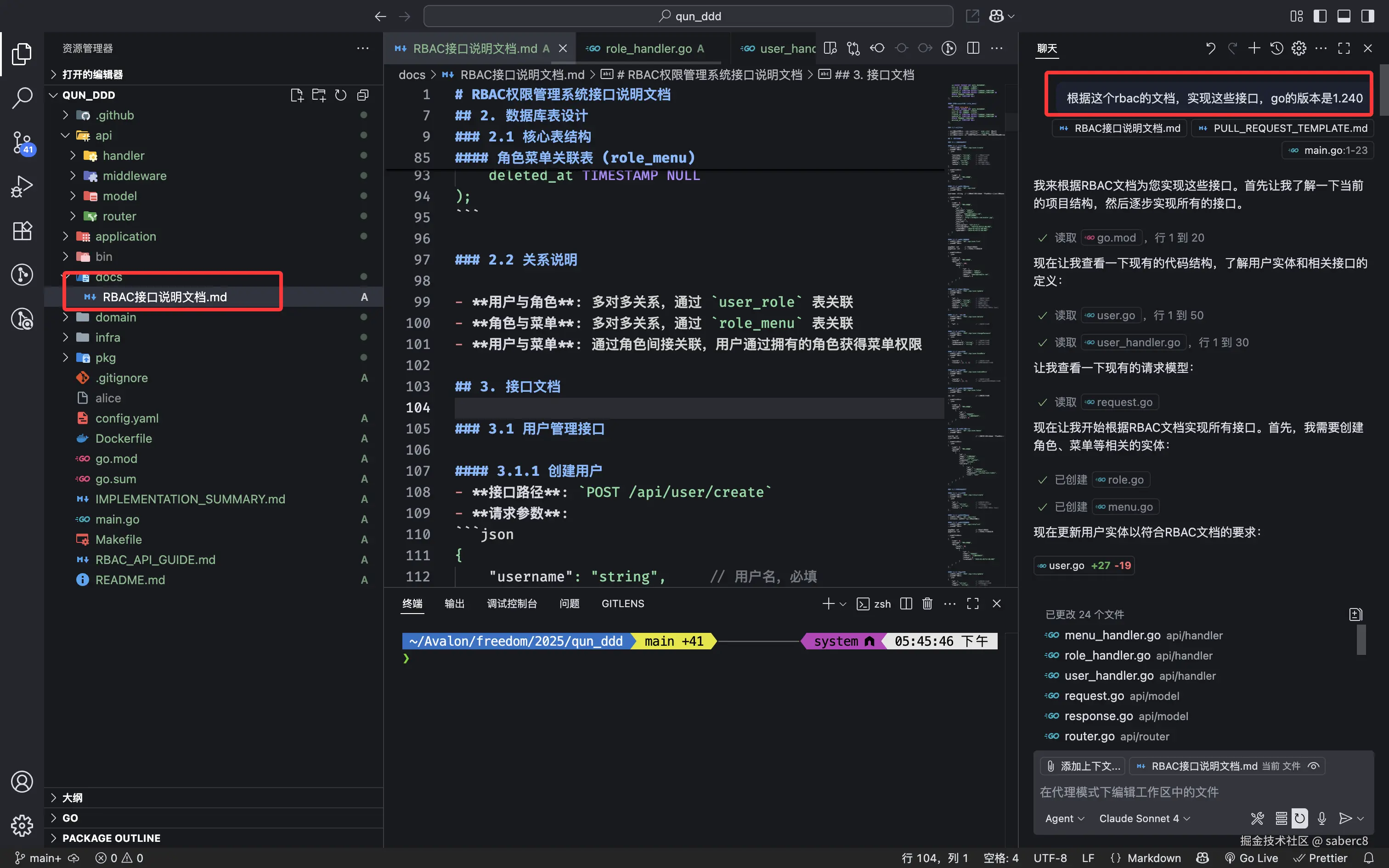Refresh the explorer file tree
Viewport: 1389px width, 868px height.
click(340, 96)
